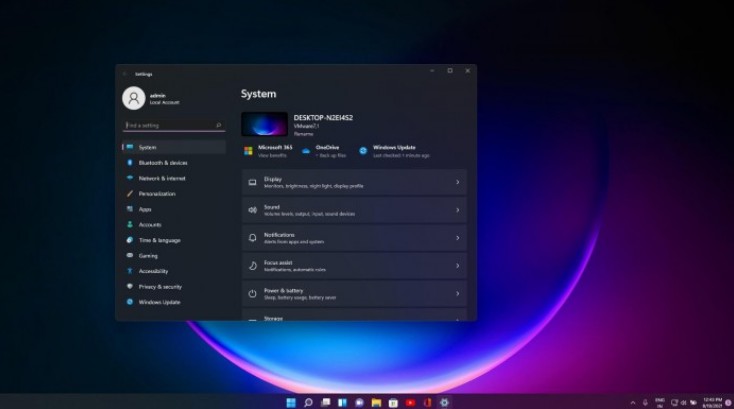This screenshot has height=409, width=734.
Task: Expand the Sound settings row
Action: pos(354,210)
